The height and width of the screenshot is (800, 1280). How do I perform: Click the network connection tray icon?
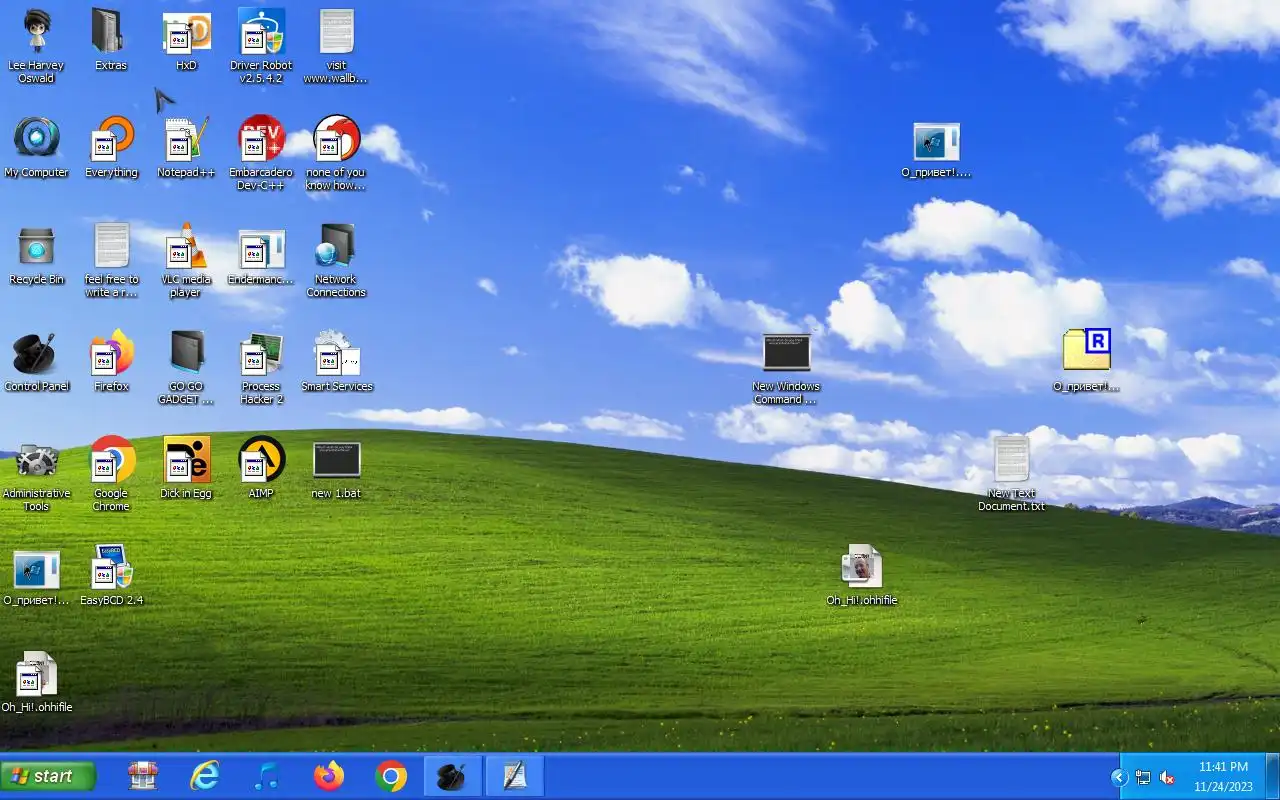1143,777
